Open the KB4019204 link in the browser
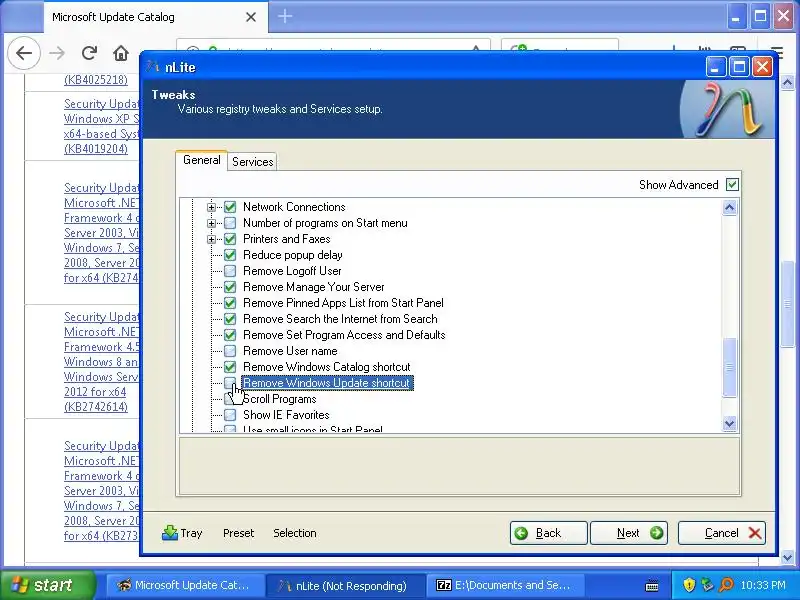This screenshot has width=800, height=600. tap(96, 148)
